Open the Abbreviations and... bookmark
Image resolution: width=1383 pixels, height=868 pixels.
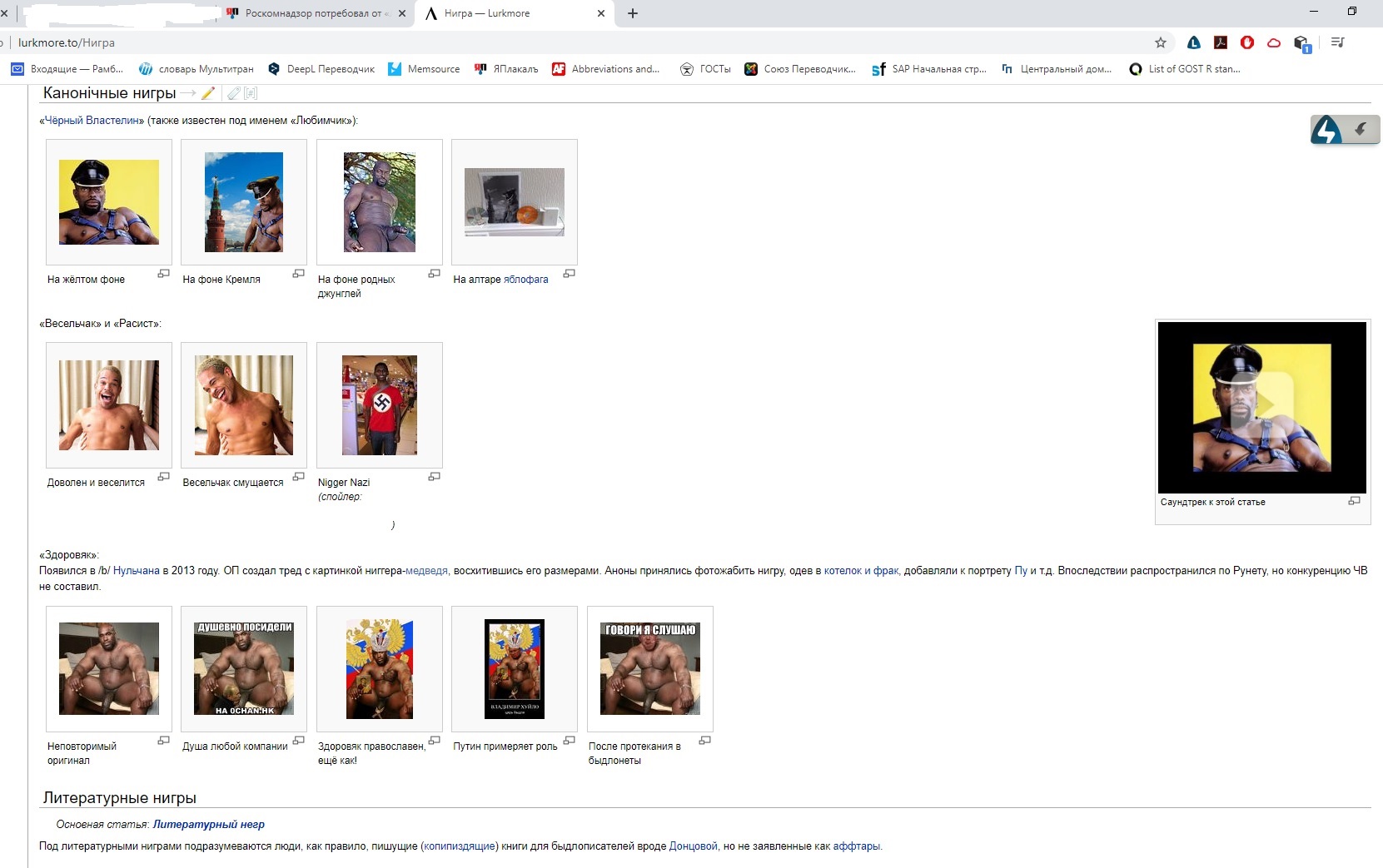click(x=605, y=69)
